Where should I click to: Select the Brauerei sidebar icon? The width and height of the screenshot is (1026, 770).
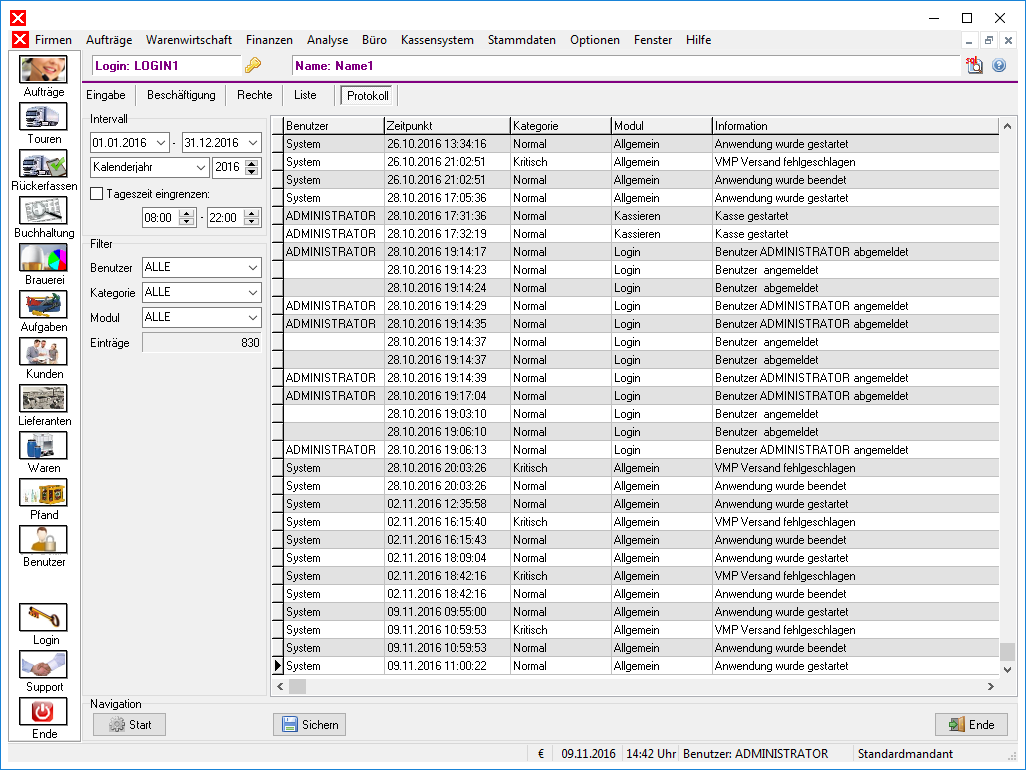[x=43, y=257]
